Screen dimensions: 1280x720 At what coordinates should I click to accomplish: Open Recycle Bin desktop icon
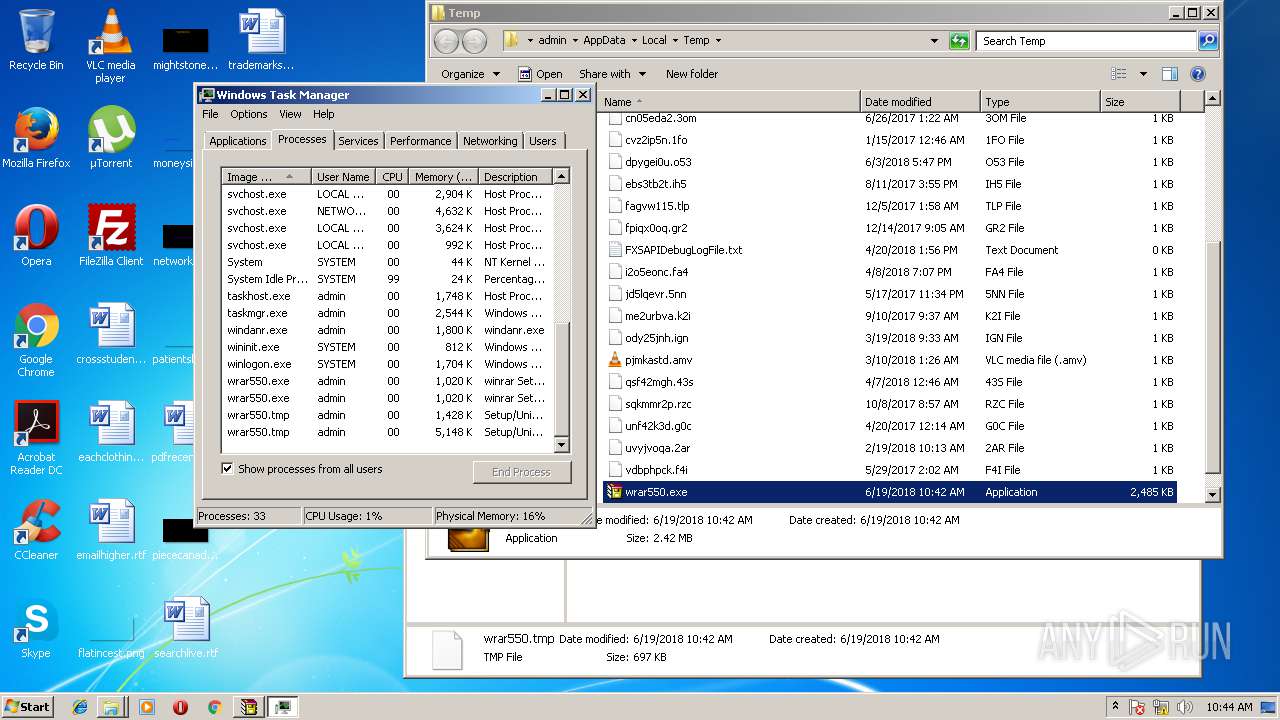36,40
